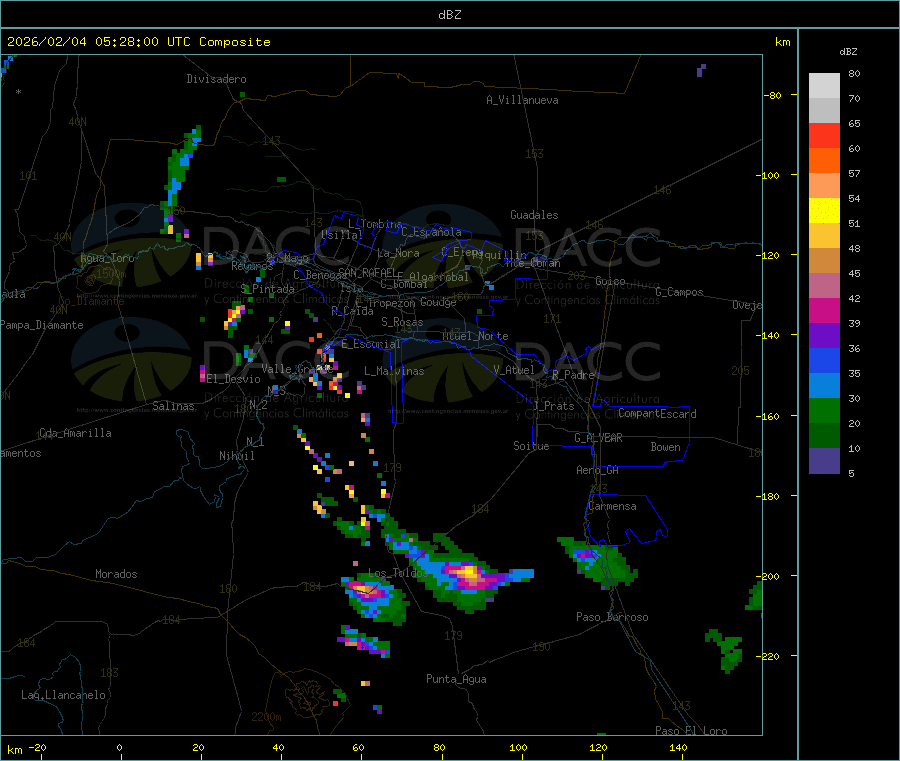
Task: Select the magenta swatch between 42 and 39 dBZ
Action: tap(824, 310)
